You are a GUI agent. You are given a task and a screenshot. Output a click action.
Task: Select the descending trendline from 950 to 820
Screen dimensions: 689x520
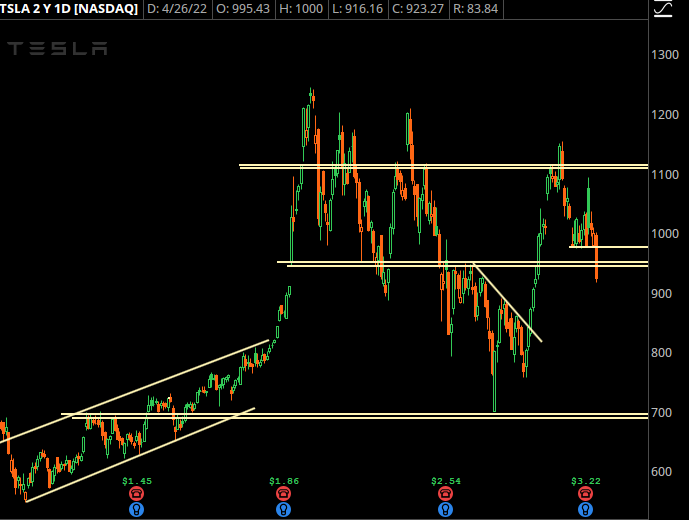508,302
